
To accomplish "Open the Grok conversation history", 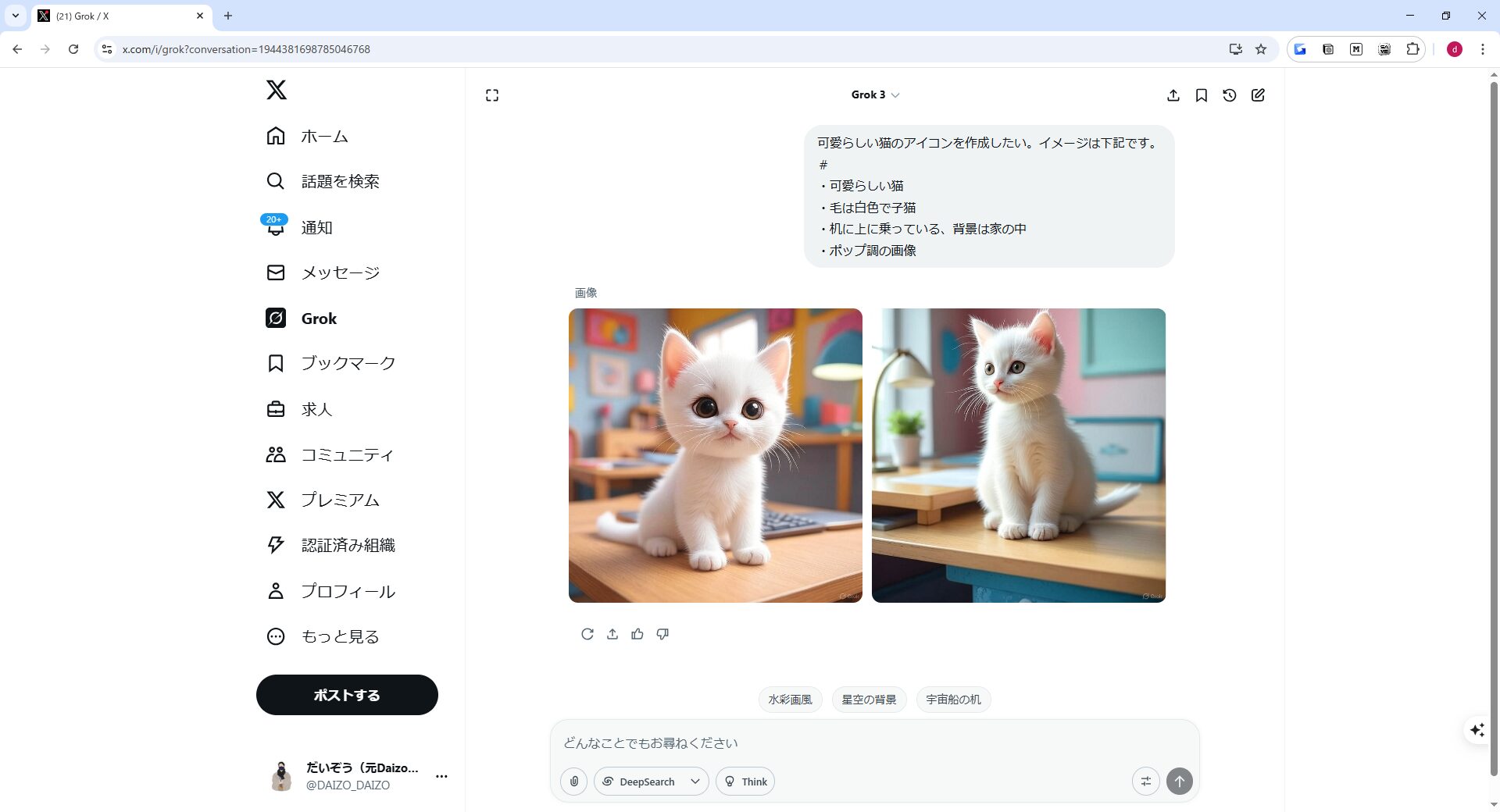I will pos(1229,94).
